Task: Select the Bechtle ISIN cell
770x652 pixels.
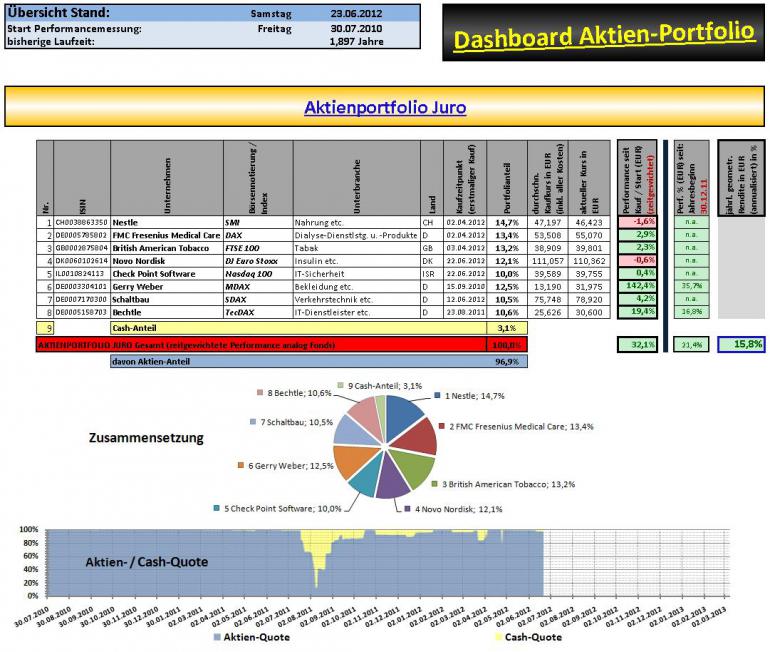Action: [x=82, y=312]
